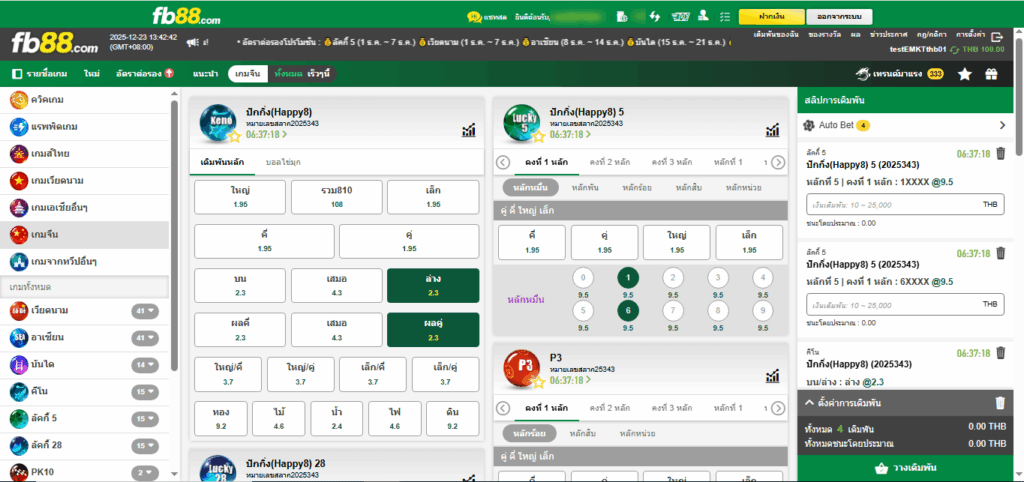Image resolution: width=1024 pixels, height=482 pixels.
Task: Favorite the Lucky 5 game via its star
Action: pyautogui.click(x=538, y=137)
